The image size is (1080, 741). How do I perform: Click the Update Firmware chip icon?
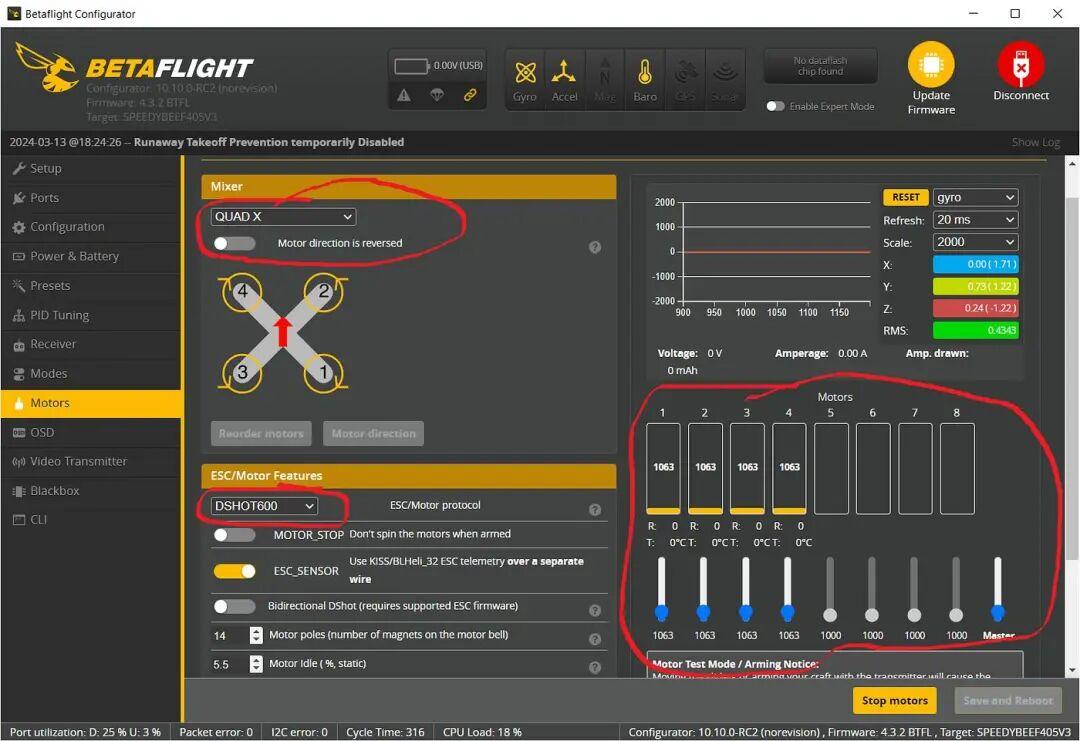931,65
